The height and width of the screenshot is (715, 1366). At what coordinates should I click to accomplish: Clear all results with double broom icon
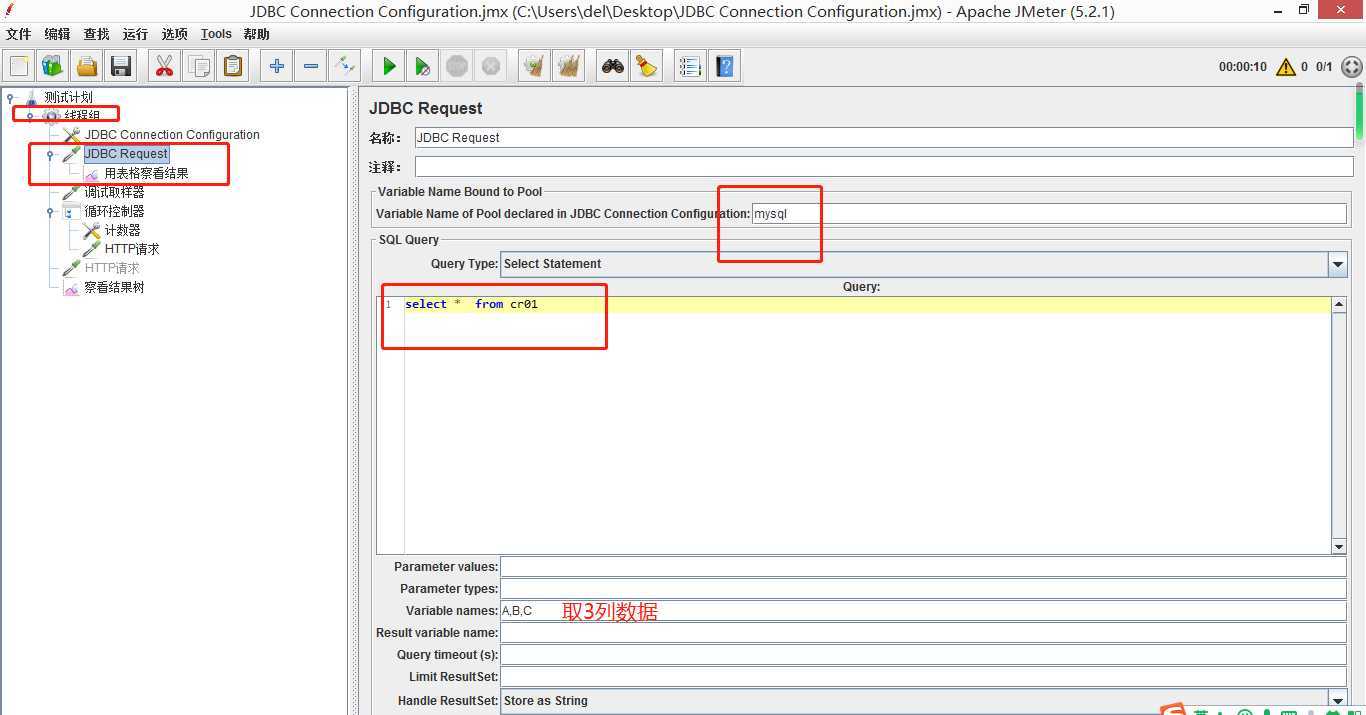(568, 66)
